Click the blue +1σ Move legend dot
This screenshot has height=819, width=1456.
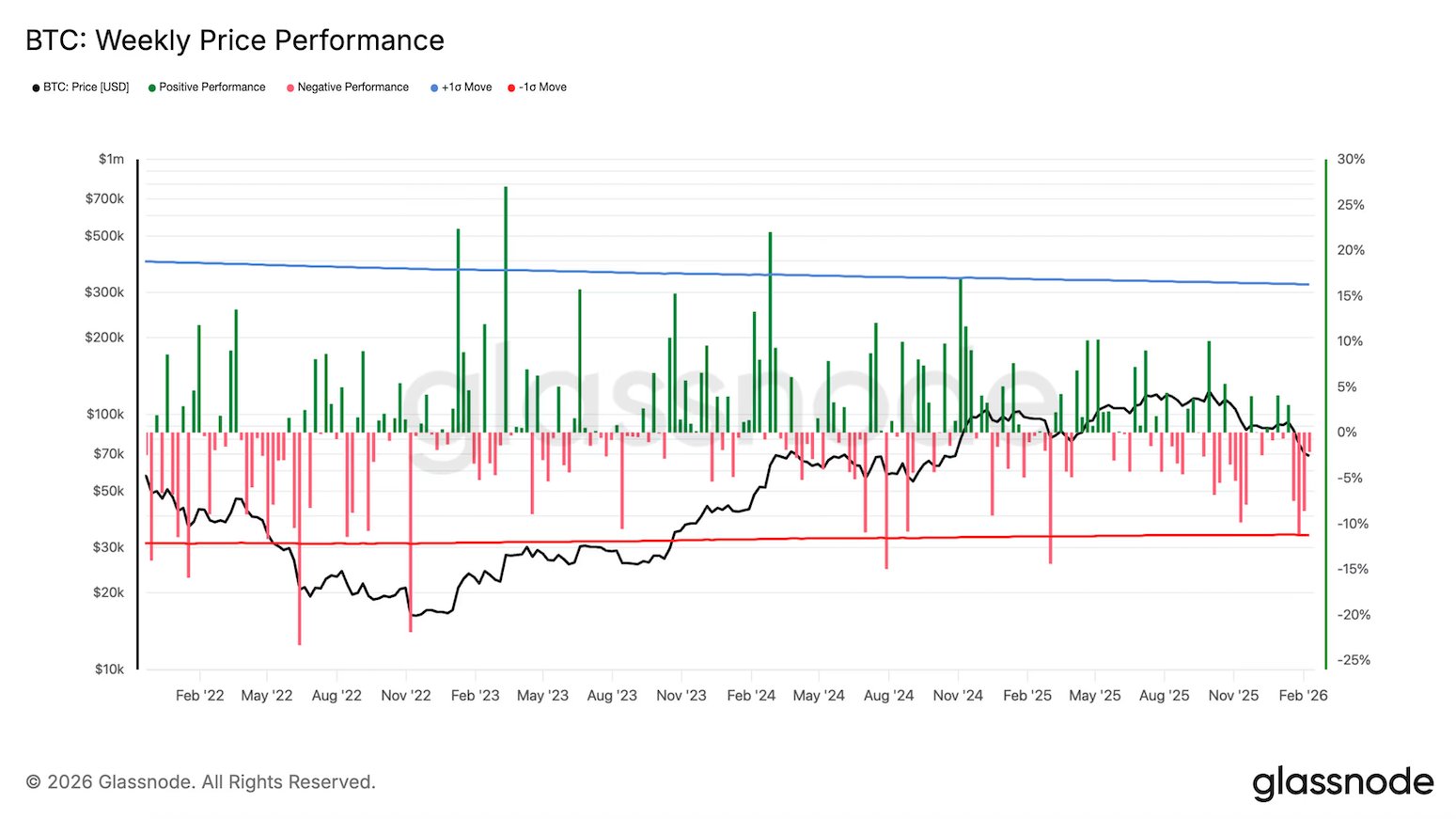click(434, 87)
